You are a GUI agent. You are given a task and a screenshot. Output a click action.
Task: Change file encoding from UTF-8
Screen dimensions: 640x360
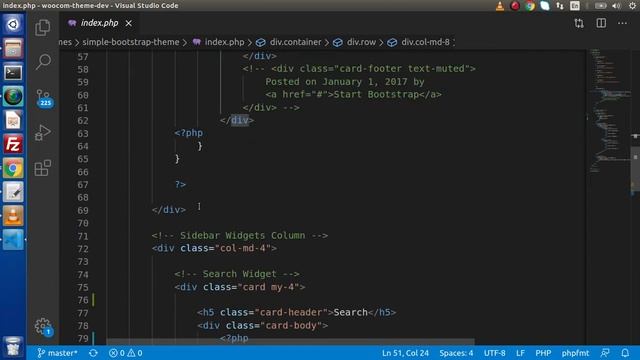pos(495,353)
